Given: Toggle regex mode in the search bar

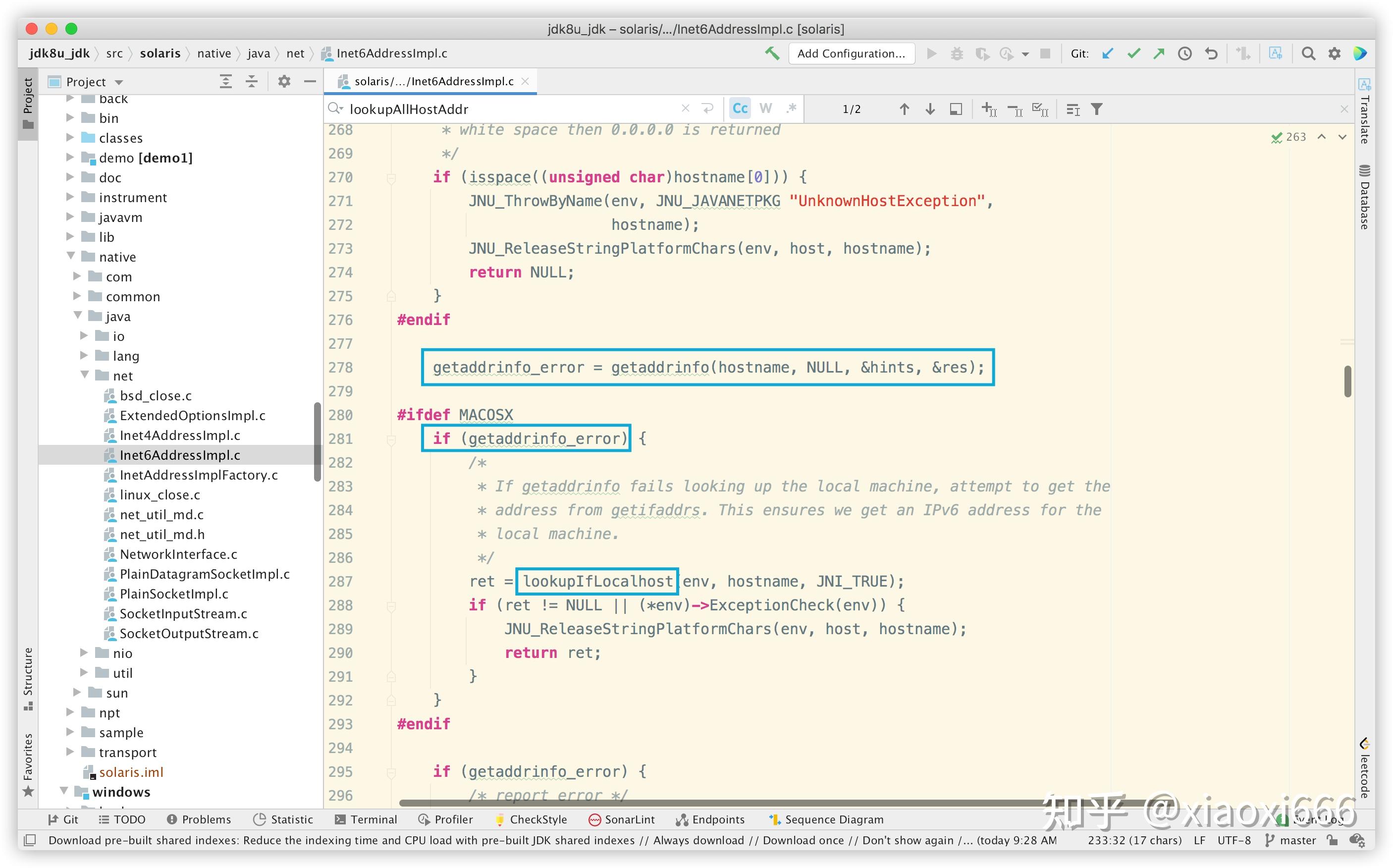Looking at the screenshot, I should [792, 108].
